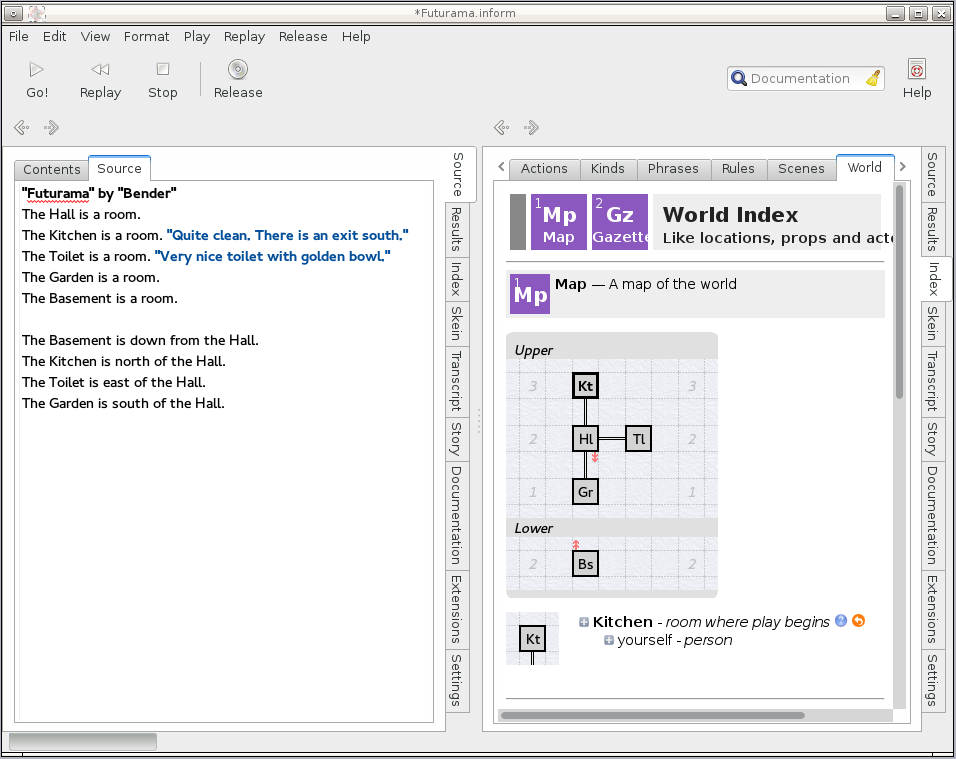Open the Story side tab on right pane
This screenshot has width=956, height=759.
point(933,439)
